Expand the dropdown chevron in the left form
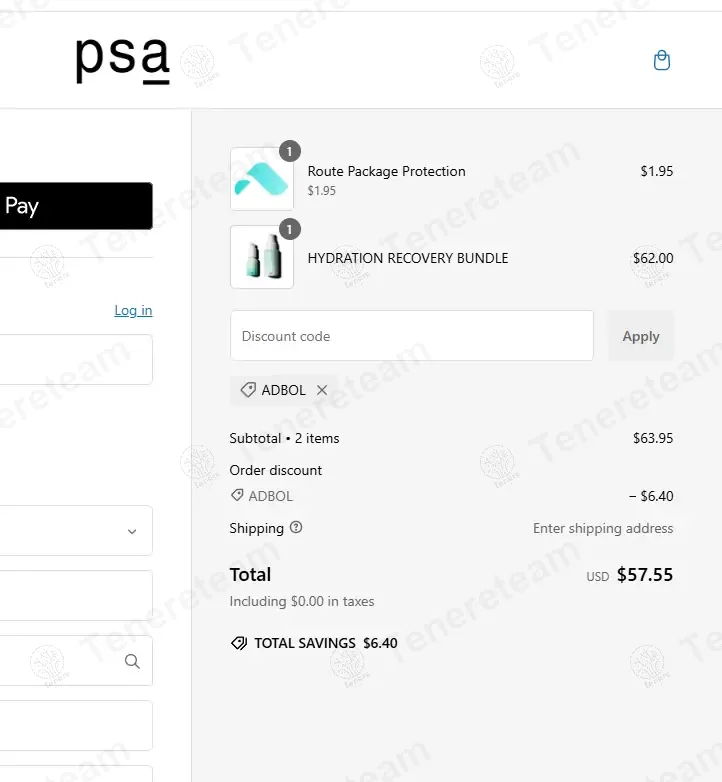 (x=132, y=531)
